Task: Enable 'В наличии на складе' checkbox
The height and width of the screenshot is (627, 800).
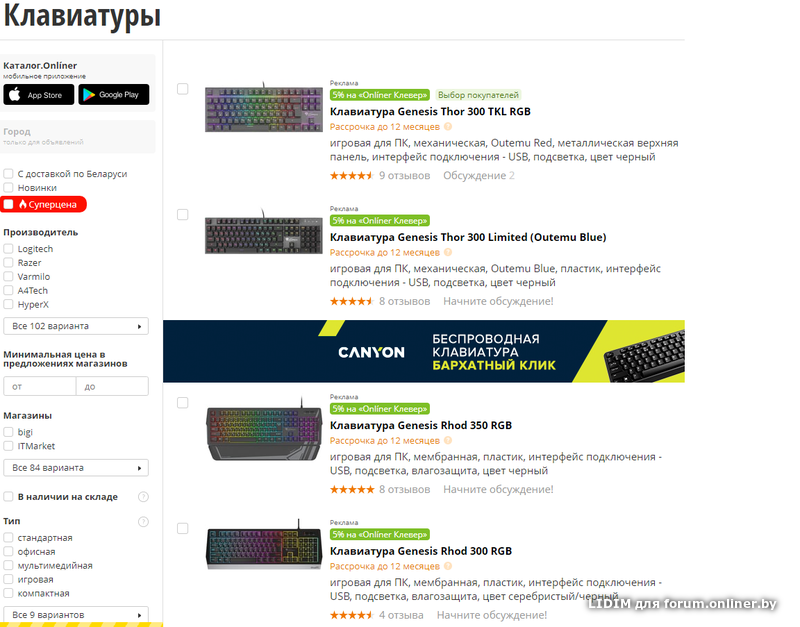Action: pyautogui.click(x=8, y=496)
